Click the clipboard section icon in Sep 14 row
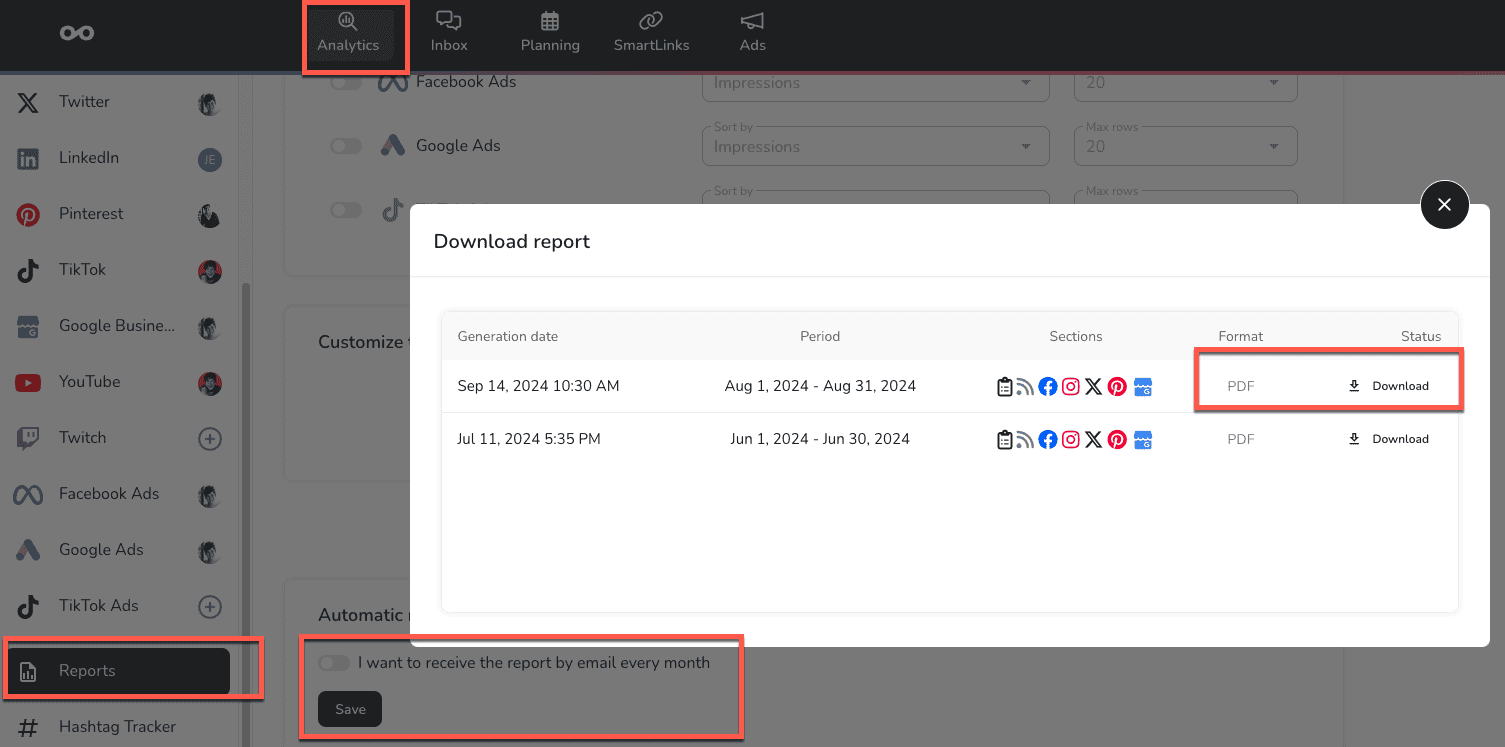The width and height of the screenshot is (1505, 747). point(1005,386)
